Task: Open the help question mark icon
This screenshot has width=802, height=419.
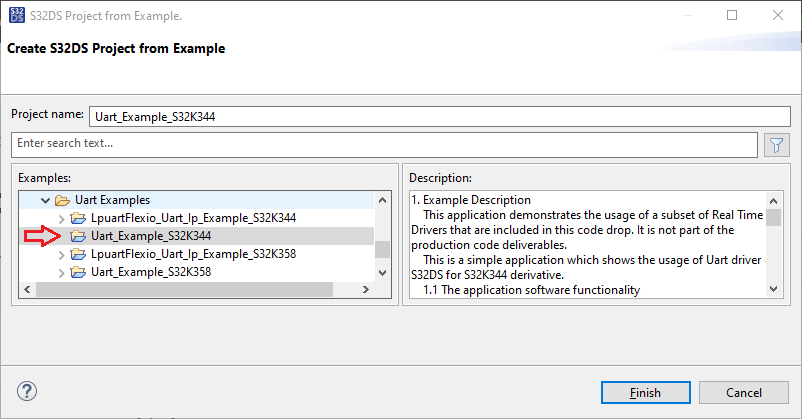Action: pos(27,391)
